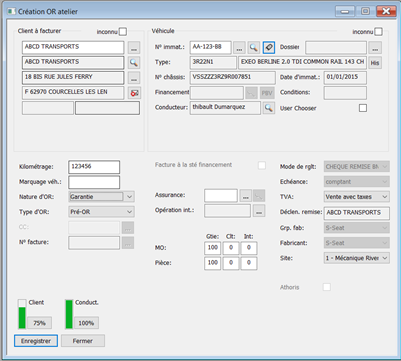Open the Echéance dropdown showing comptant
Viewport: 401px width, 361px height.
357,182
